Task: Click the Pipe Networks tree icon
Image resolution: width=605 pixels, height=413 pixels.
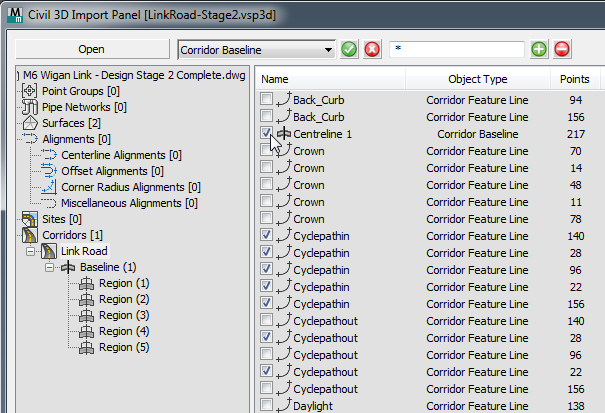Action: point(30,107)
